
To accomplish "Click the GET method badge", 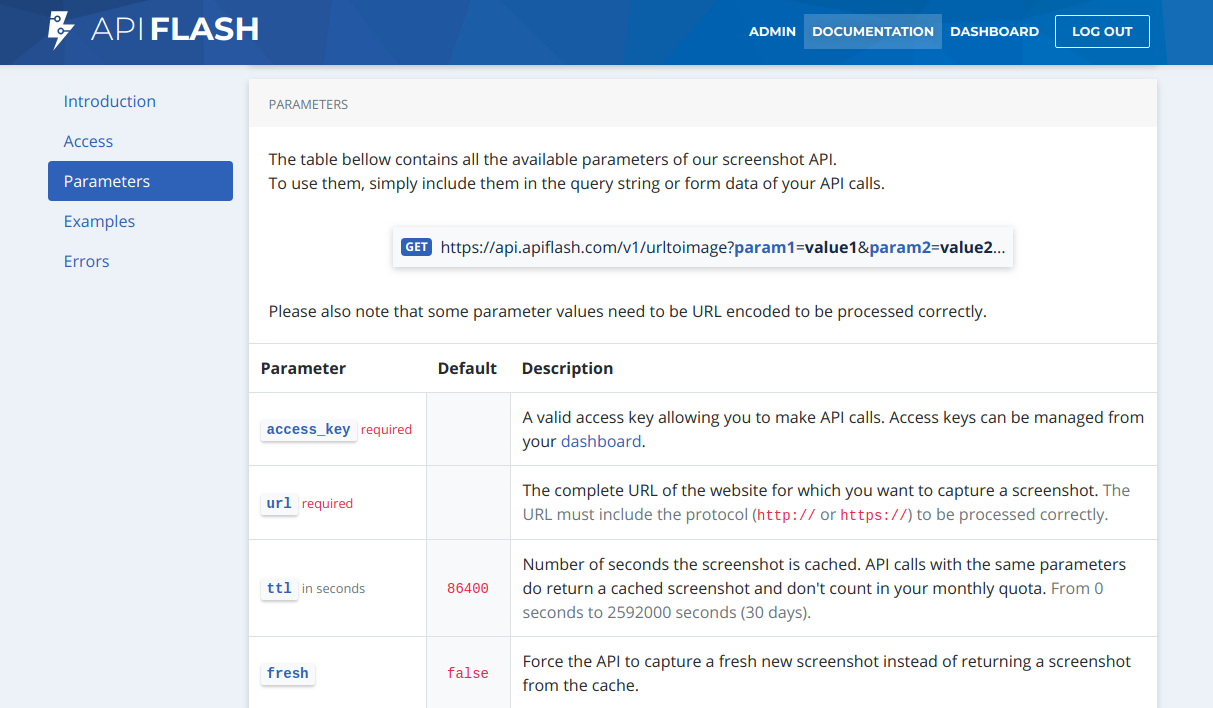I will 416,247.
